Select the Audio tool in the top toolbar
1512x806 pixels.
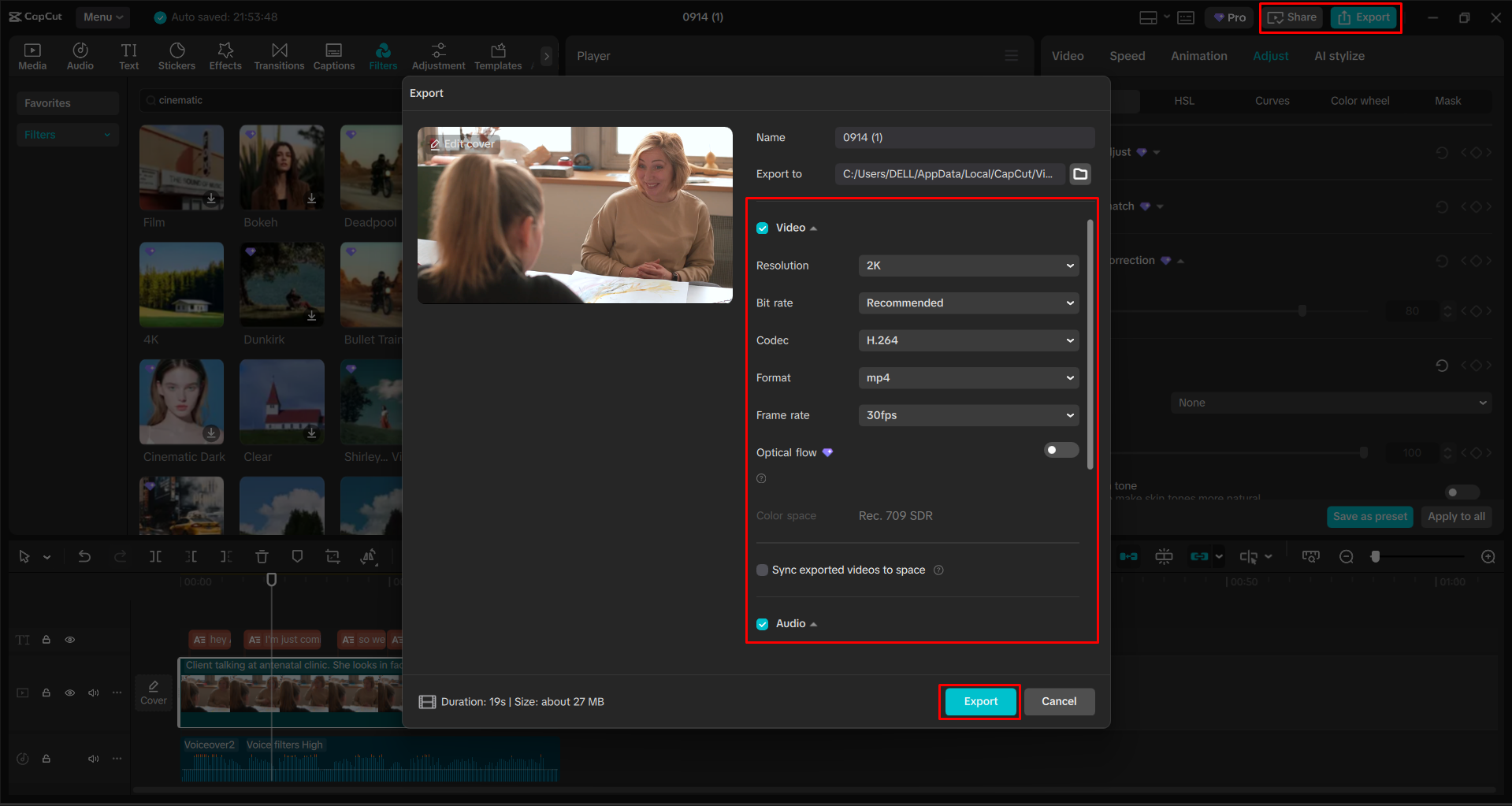(80, 55)
